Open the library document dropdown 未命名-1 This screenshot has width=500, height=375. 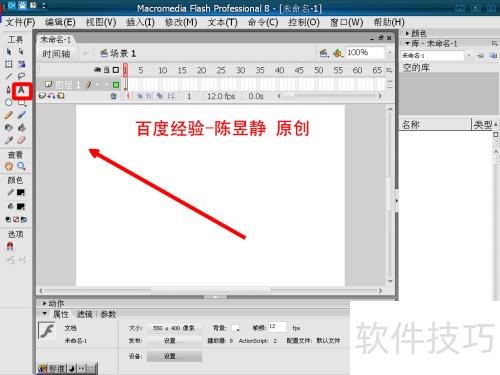469,55
